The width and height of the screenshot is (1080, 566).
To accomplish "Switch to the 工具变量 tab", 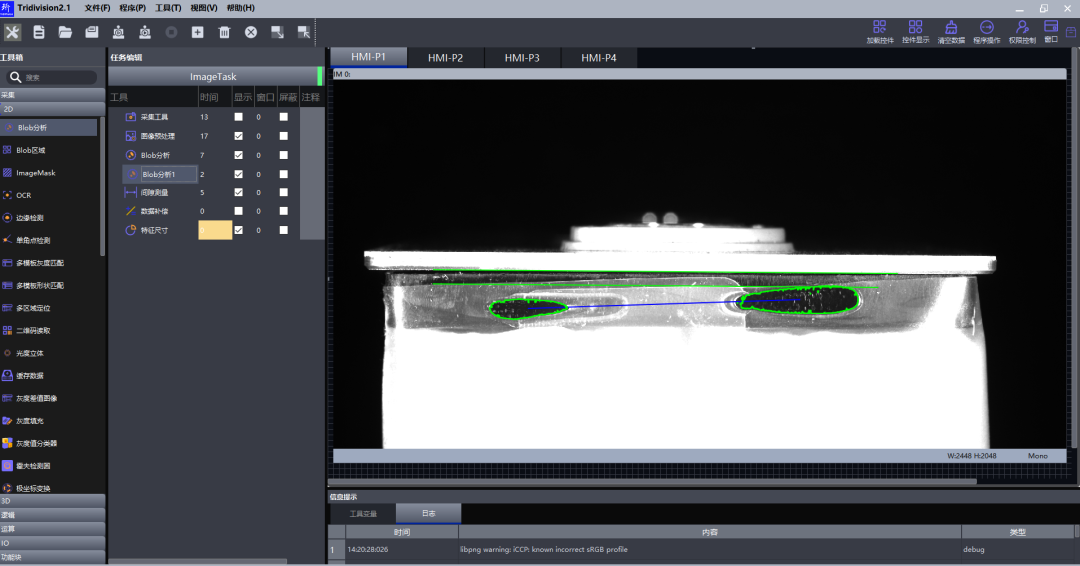I will point(362,513).
